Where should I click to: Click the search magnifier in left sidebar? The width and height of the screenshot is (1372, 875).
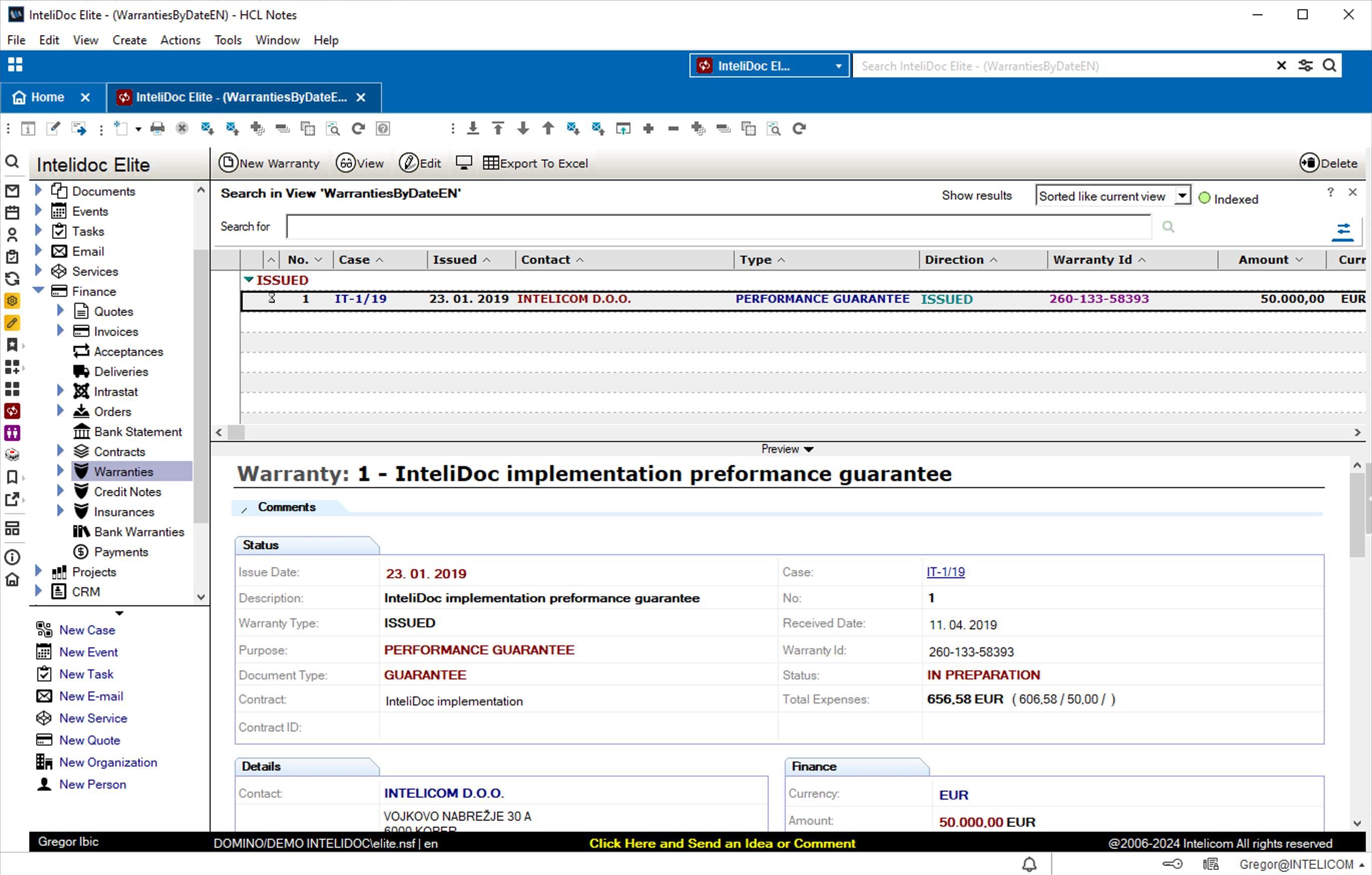[12, 162]
